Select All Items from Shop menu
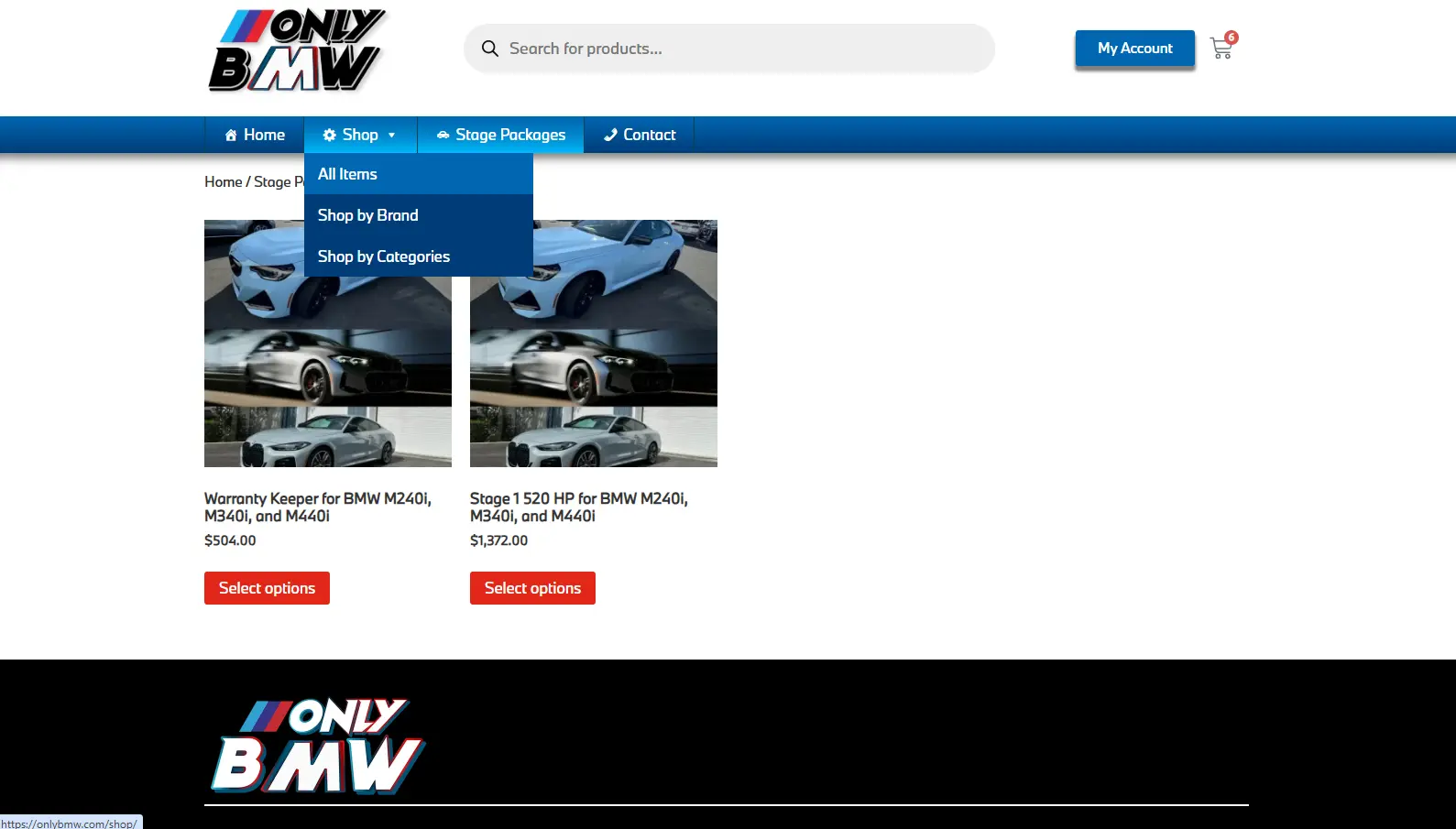Viewport: 1456px width, 829px height. pyautogui.click(x=347, y=174)
